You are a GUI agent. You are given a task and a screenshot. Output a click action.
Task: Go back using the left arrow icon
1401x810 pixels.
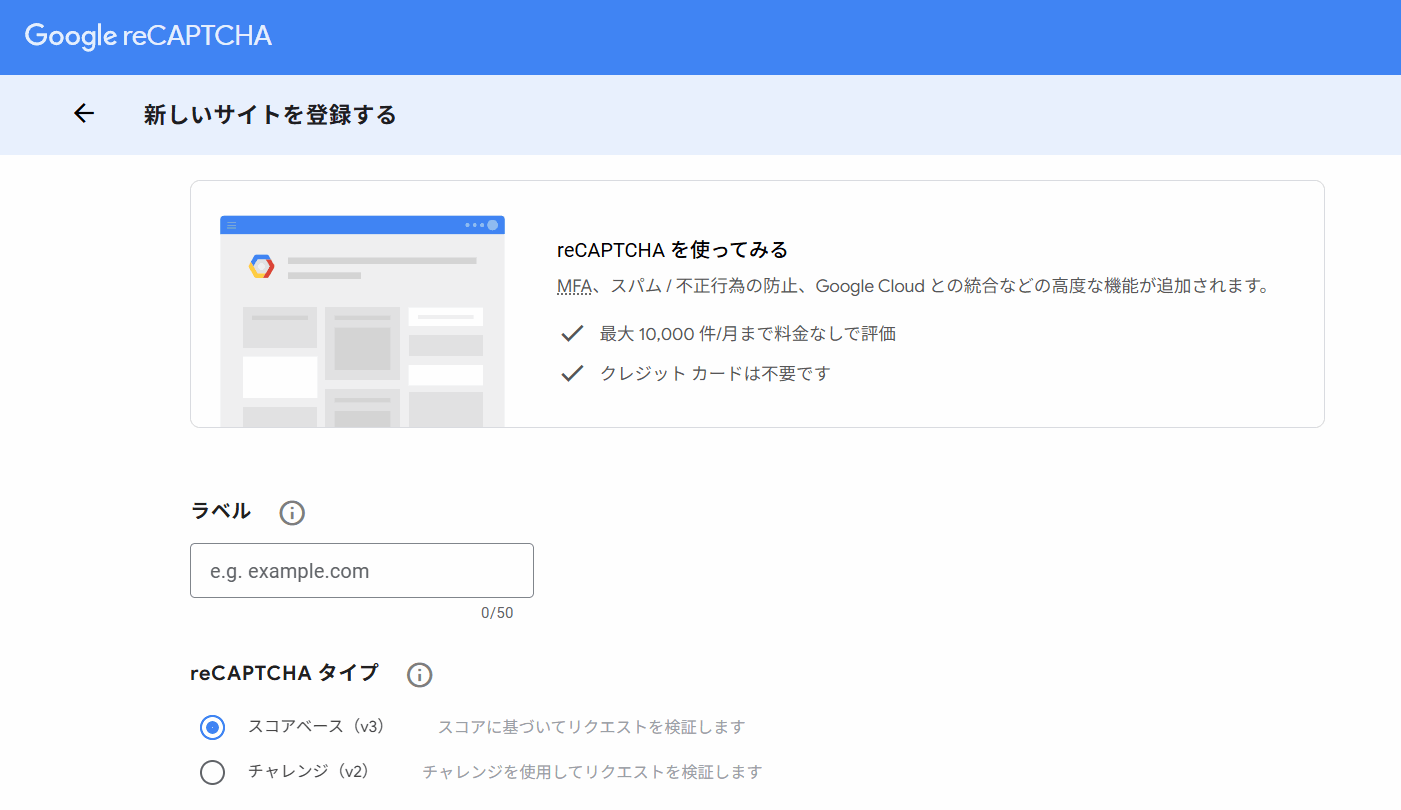coord(84,114)
